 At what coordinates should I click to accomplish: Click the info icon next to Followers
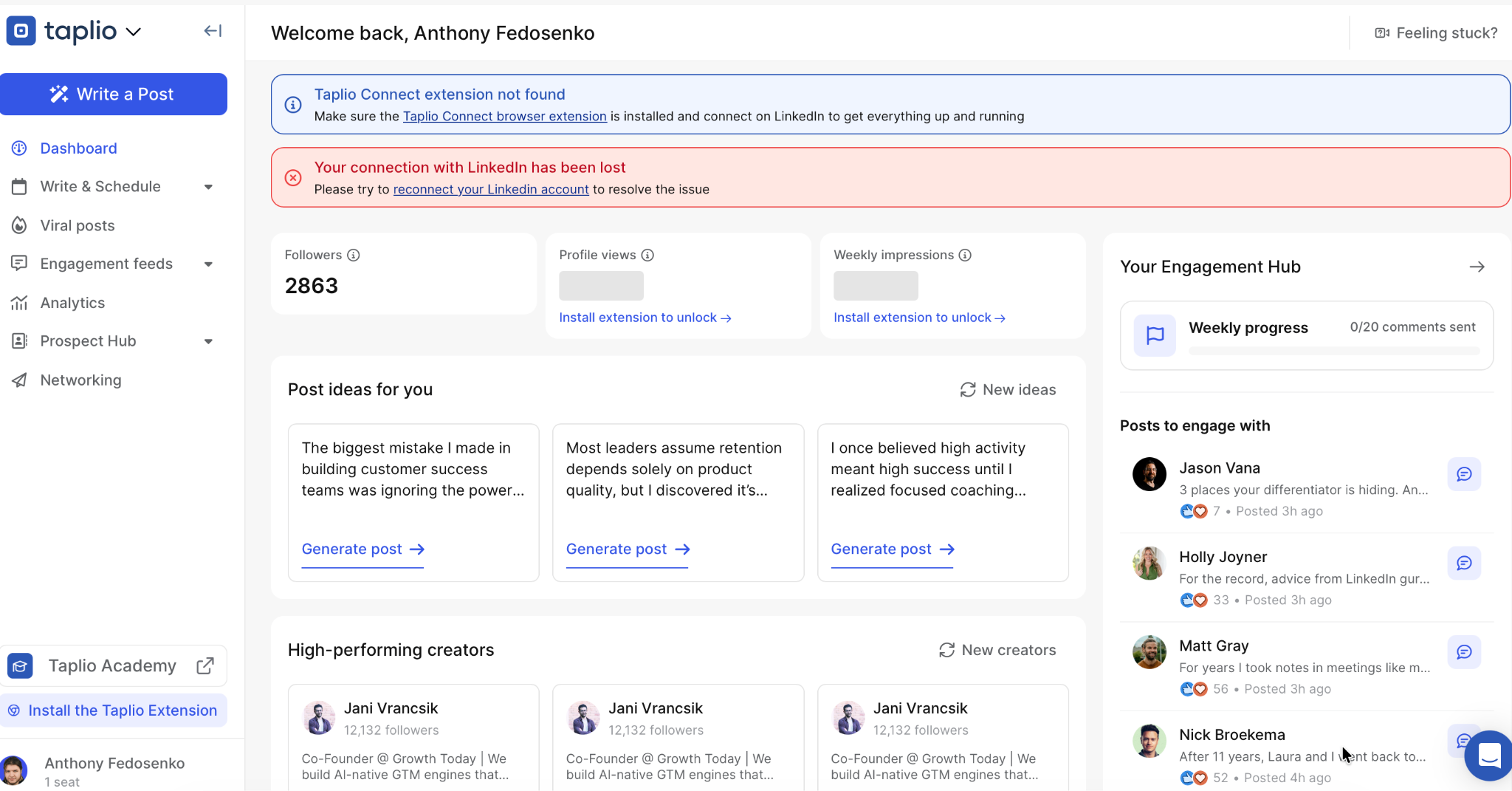[354, 255]
